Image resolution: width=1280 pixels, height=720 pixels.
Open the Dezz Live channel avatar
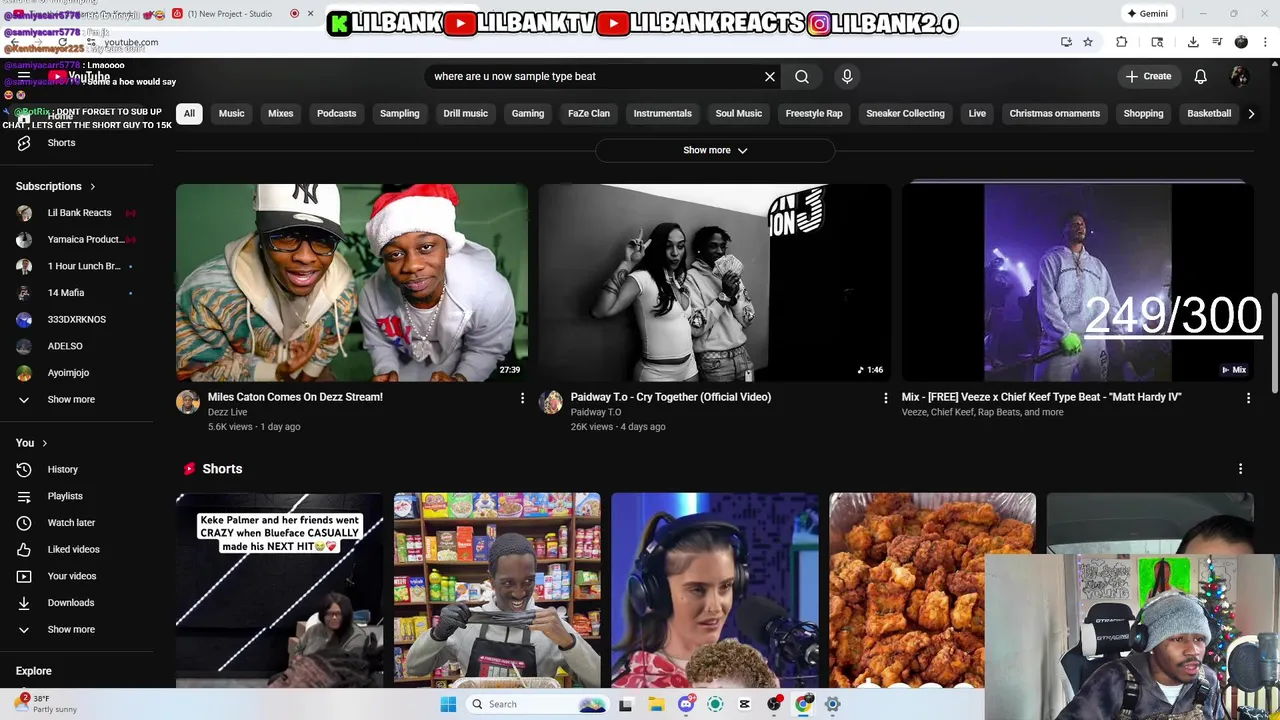(188, 402)
